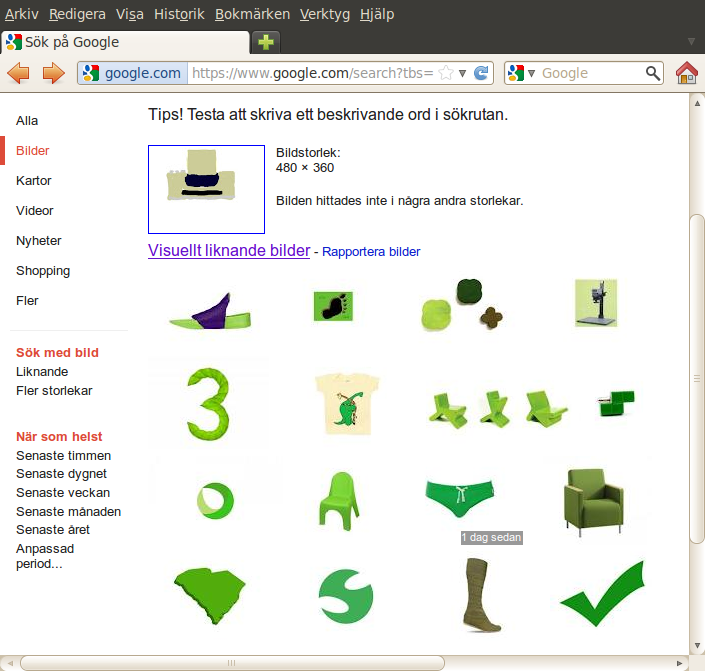Viewport: 705px width, 671px height.
Task: Open the green armchair image
Action: click(594, 502)
